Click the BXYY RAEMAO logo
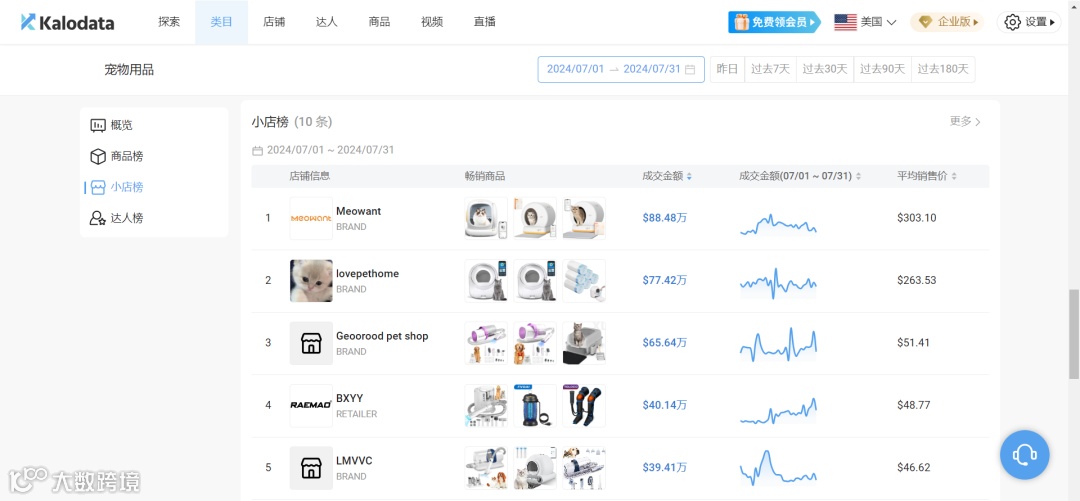The width and height of the screenshot is (1080, 501). click(311, 405)
